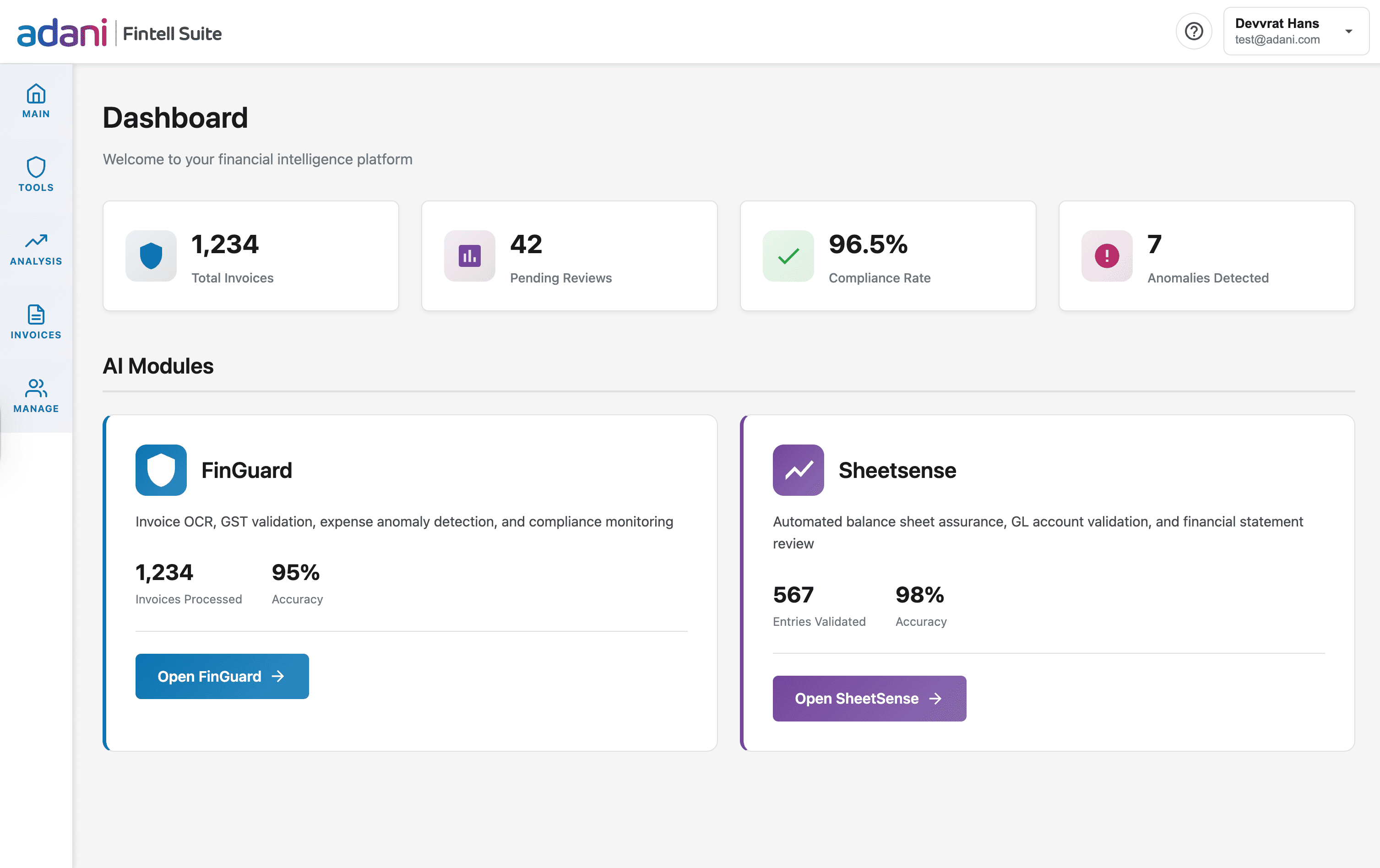Click the Compliance Rate checkmark icon
This screenshot has height=868, width=1380.
(788, 256)
